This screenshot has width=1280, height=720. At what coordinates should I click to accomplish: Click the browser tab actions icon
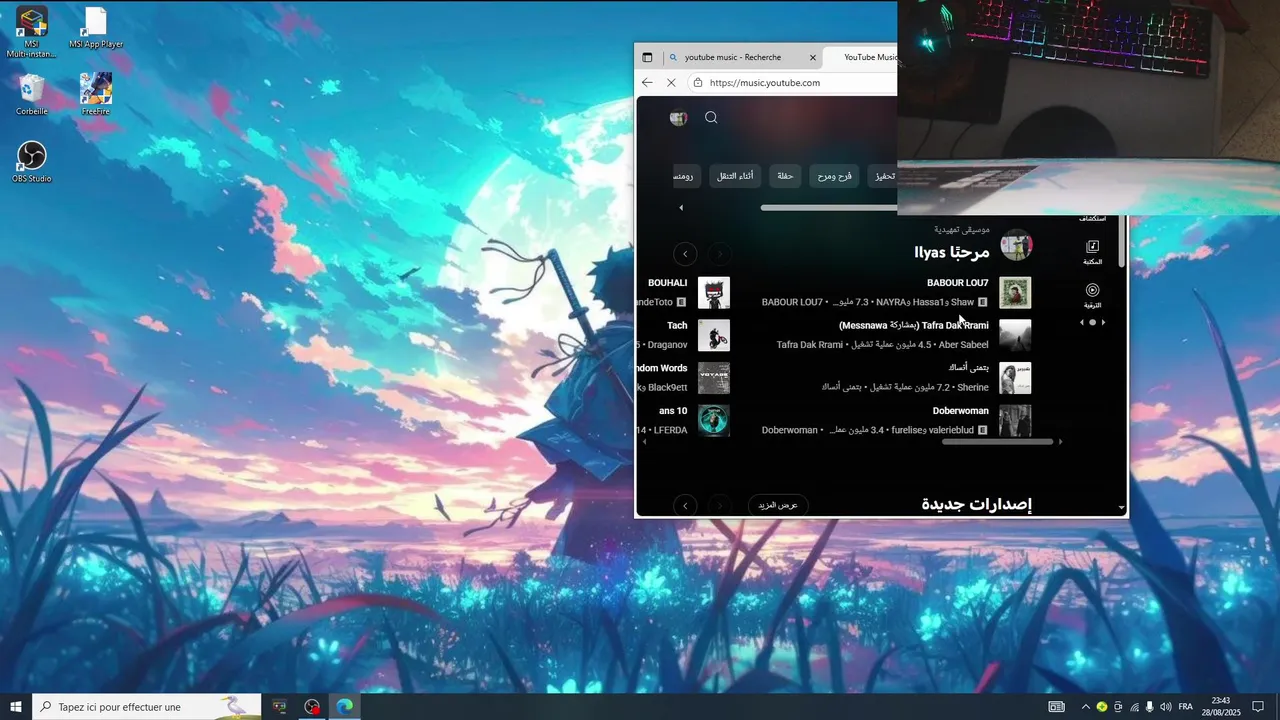(647, 57)
